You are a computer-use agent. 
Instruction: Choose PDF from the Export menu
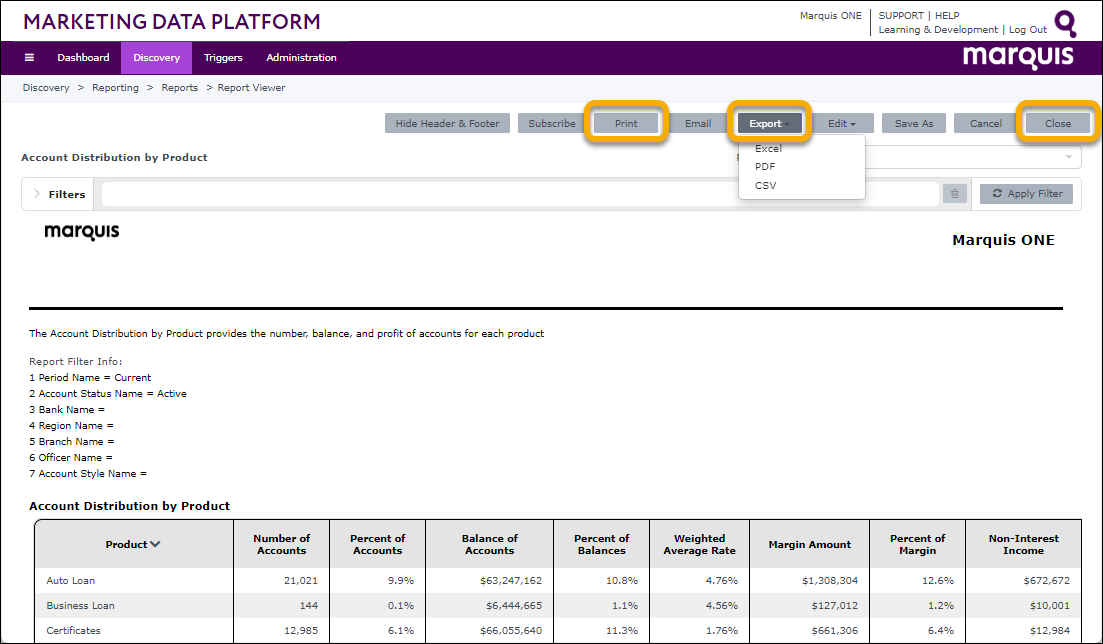click(x=765, y=167)
